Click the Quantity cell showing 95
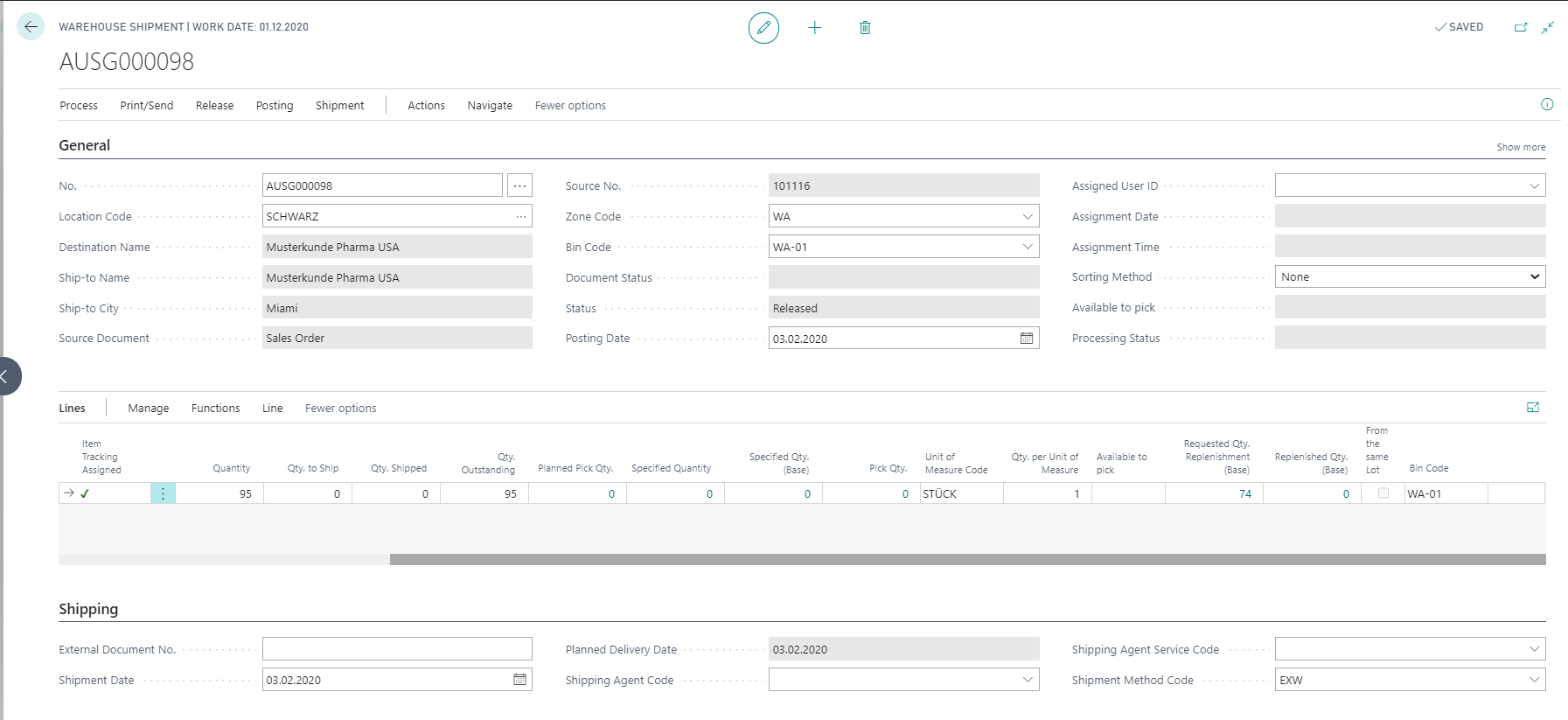1568x720 pixels. click(220, 493)
